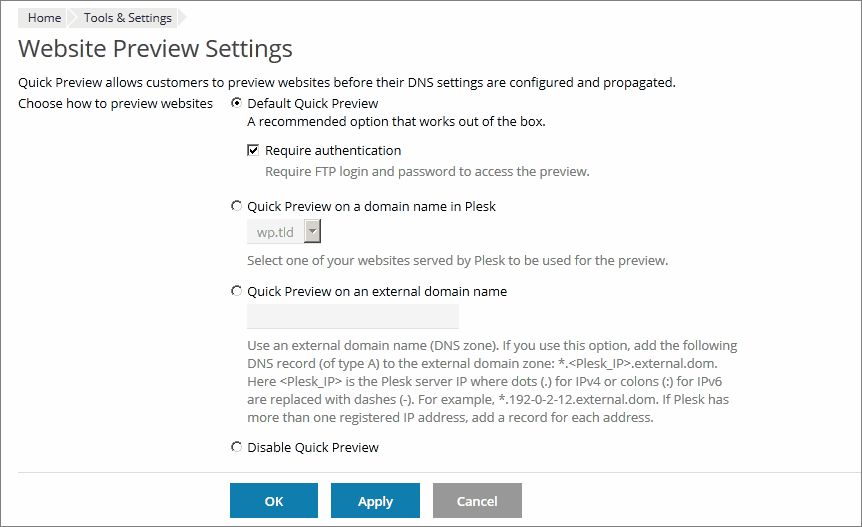Select the external domain name radio button
This screenshot has width=862, height=527.
[236, 292]
